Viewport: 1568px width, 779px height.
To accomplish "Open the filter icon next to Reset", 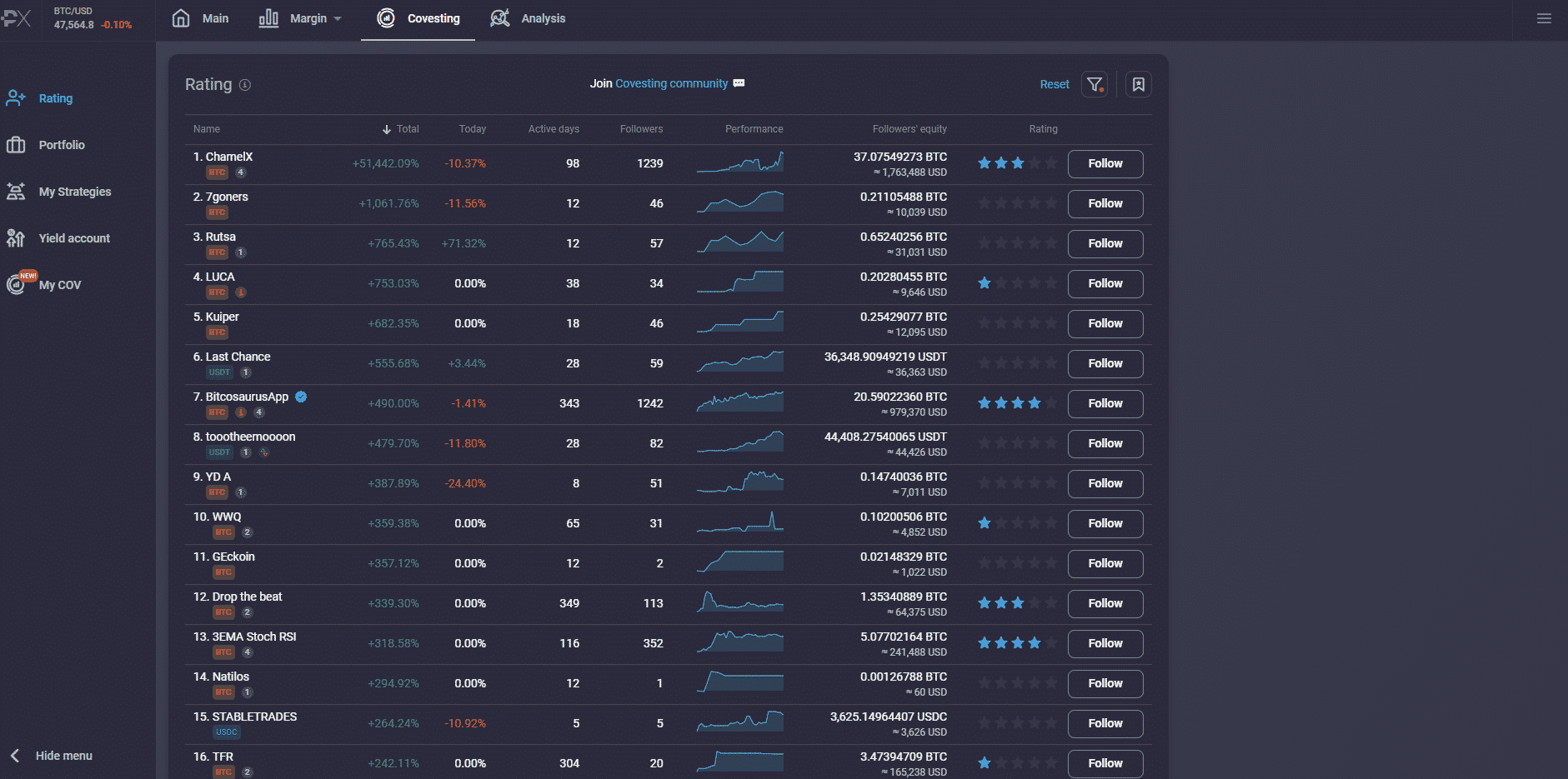I will 1095,84.
